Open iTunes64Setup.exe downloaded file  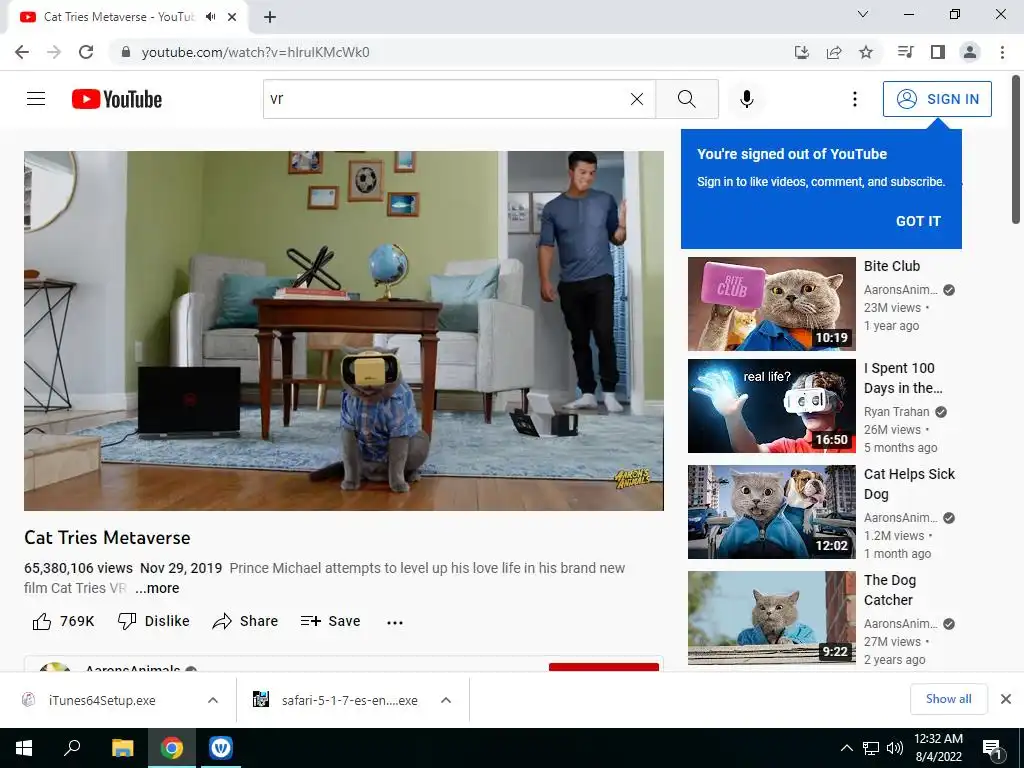[x=102, y=700]
